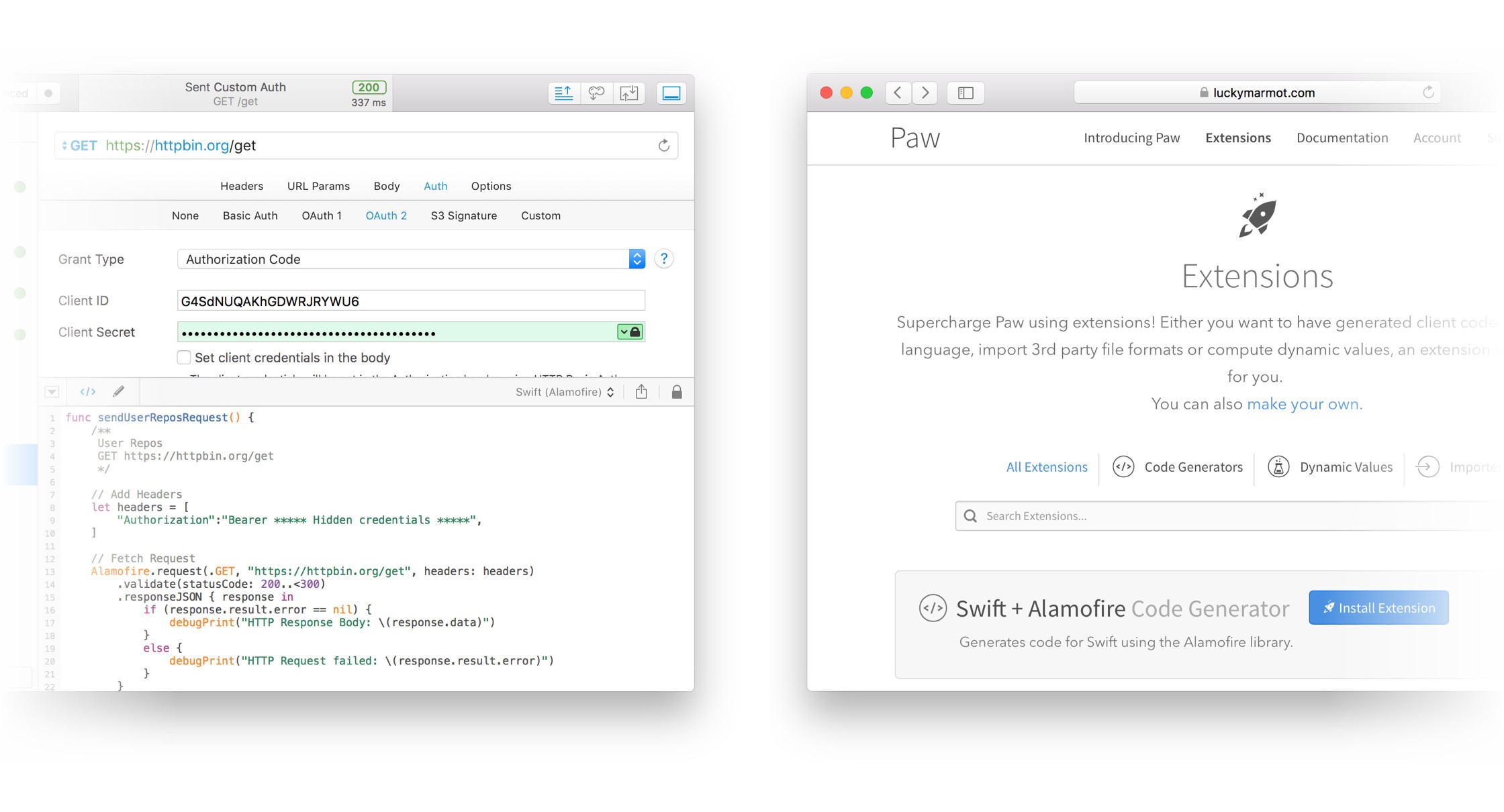
Task: Open the make your own link
Action: coord(1303,404)
